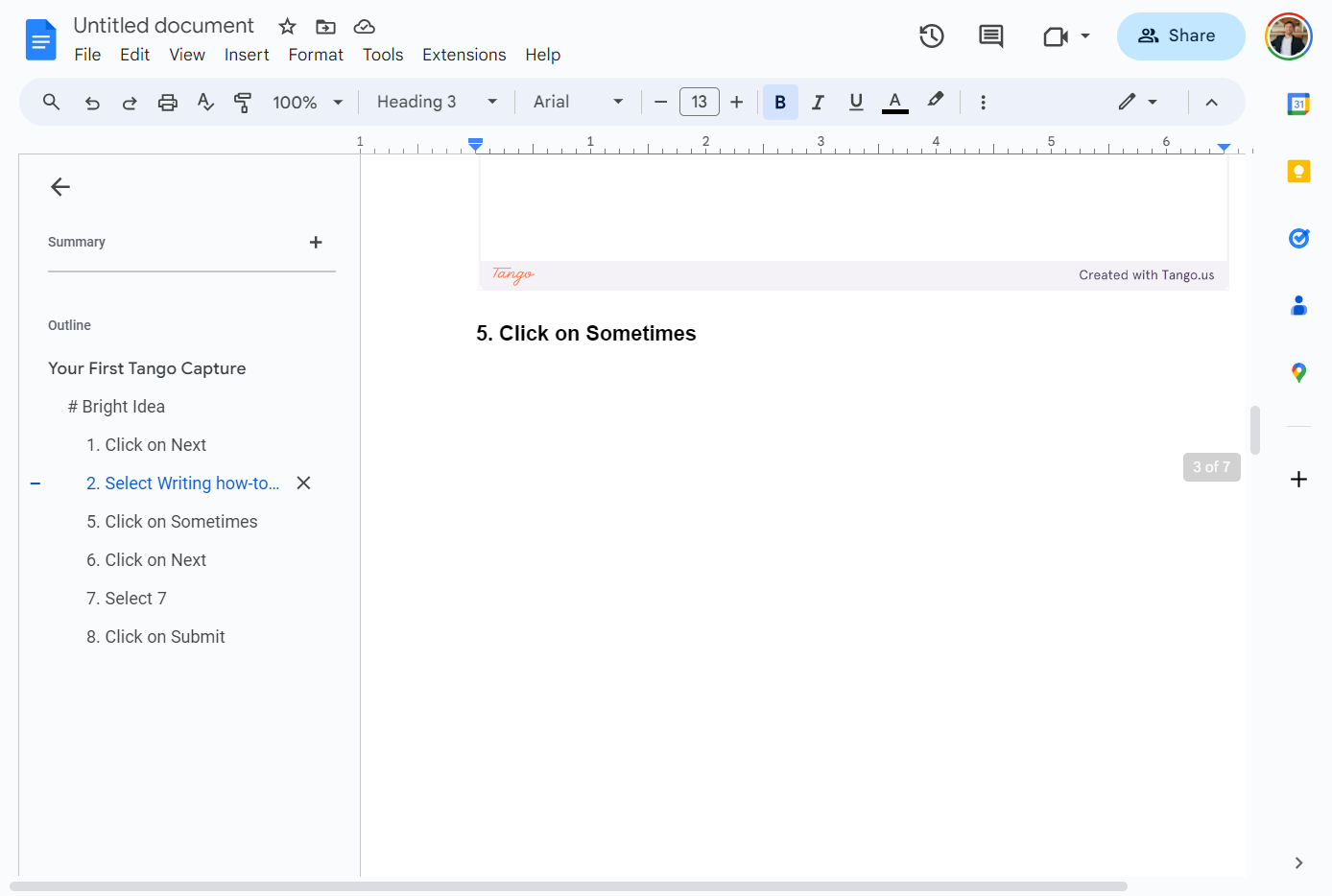Screen dimensions: 1332x896
Task: Open the comments panel icon
Action: click(x=990, y=36)
